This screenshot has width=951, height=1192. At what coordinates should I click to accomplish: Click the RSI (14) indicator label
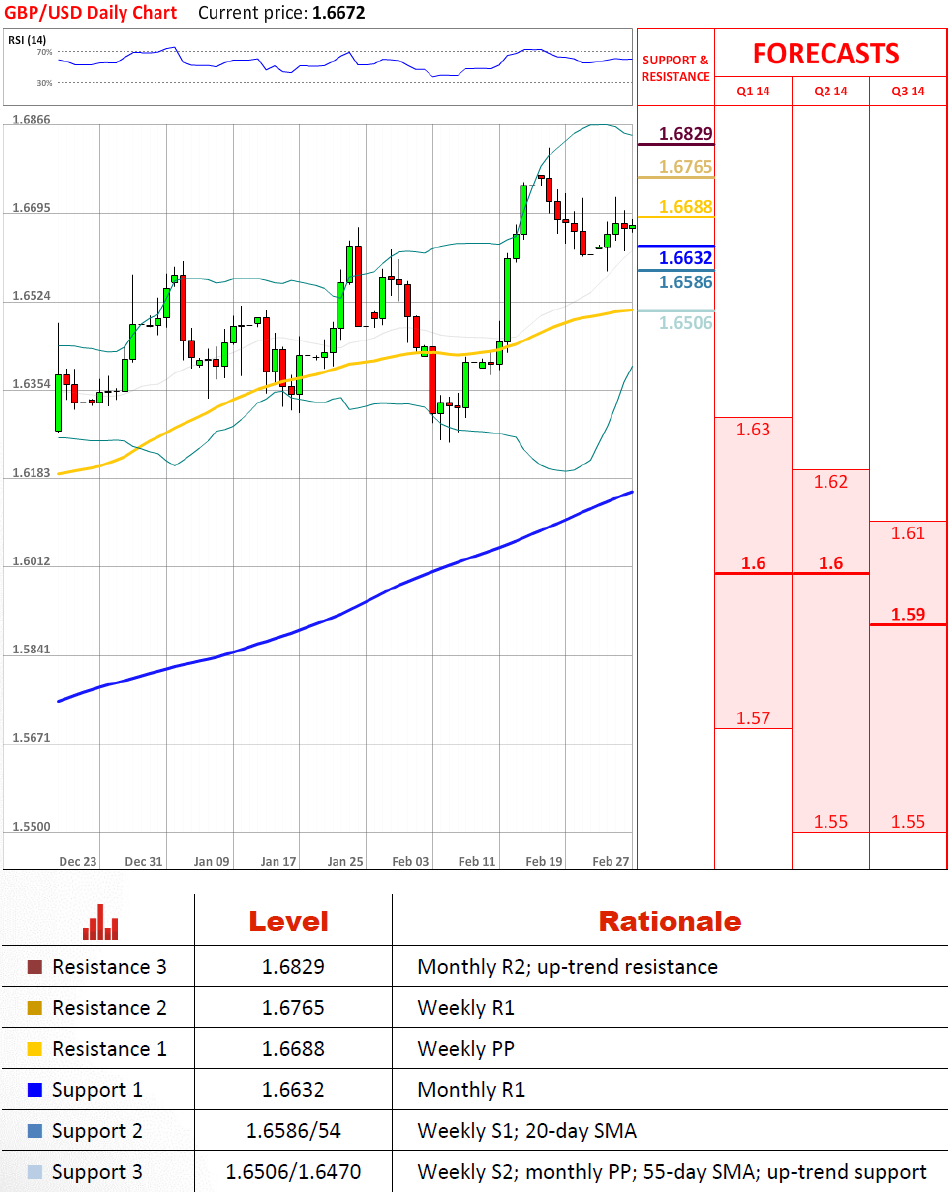(27, 40)
